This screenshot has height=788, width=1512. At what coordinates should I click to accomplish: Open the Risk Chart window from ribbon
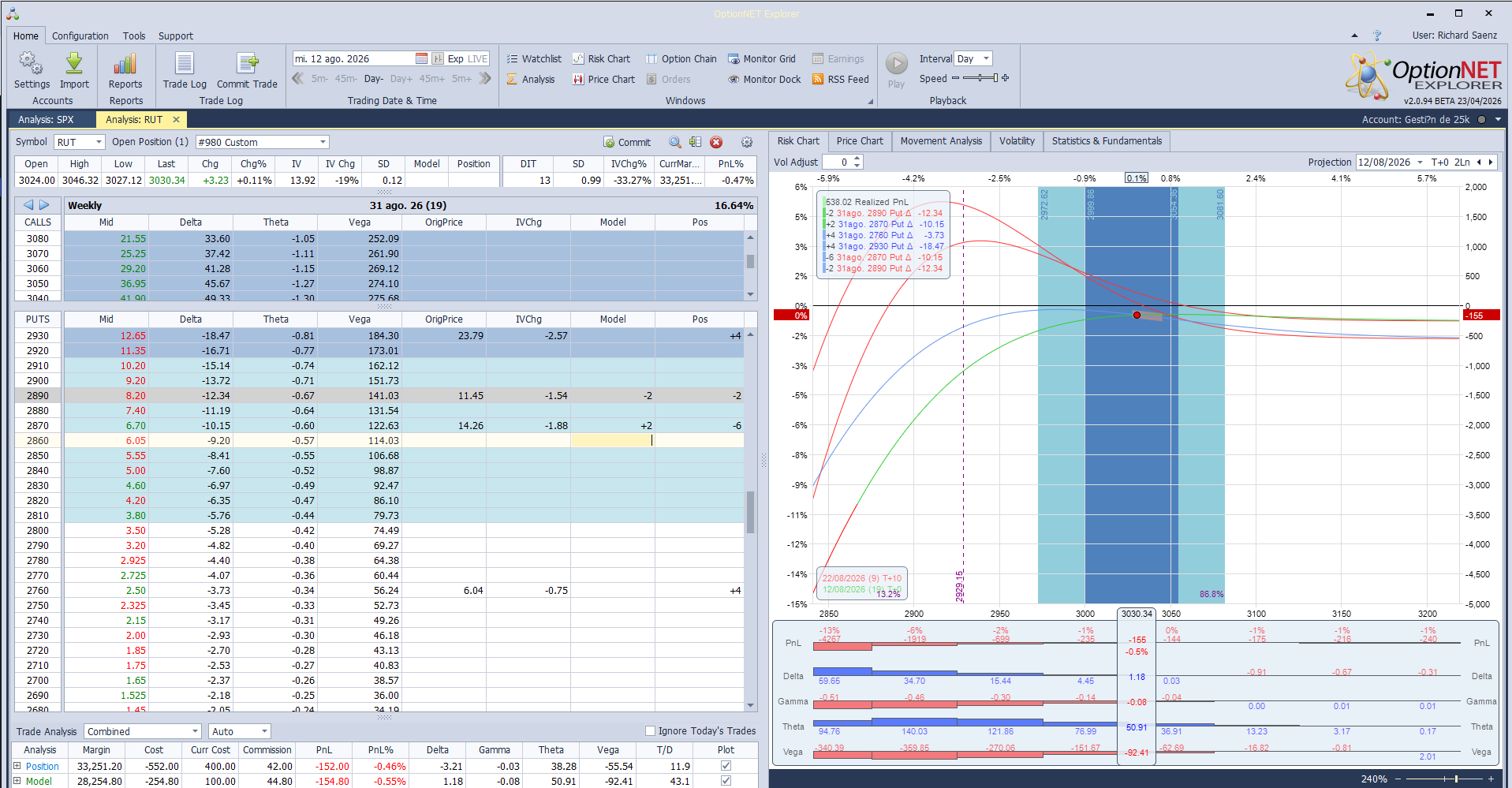pyautogui.click(x=601, y=58)
